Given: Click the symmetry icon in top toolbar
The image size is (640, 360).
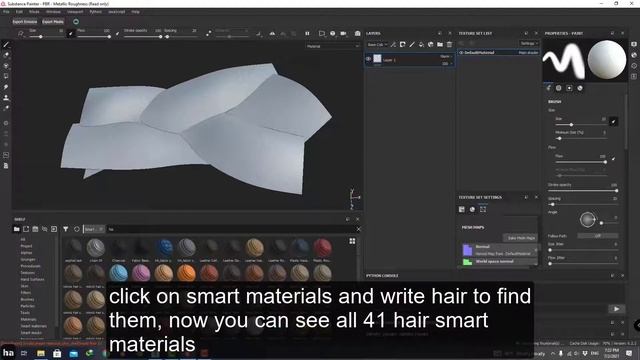Looking at the screenshot, I should pos(272,33).
